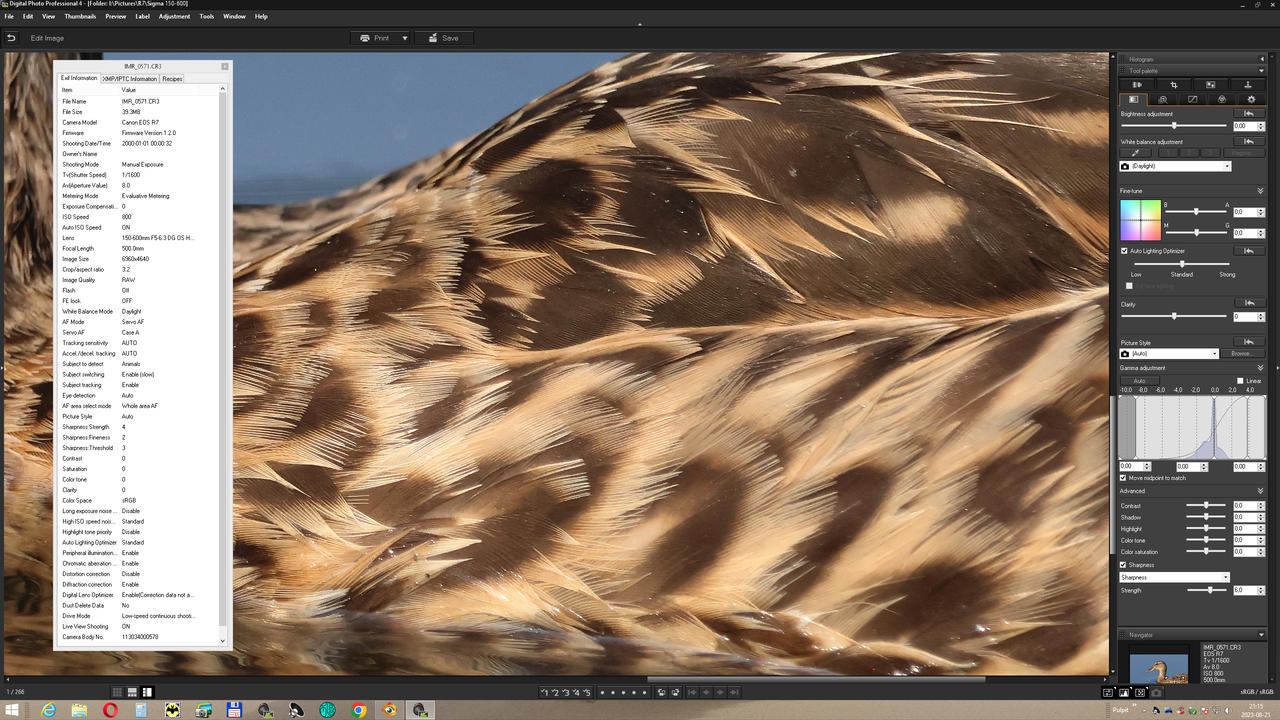Select the basic adjustment tool tab
This screenshot has width=1280, height=720.
(1133, 99)
